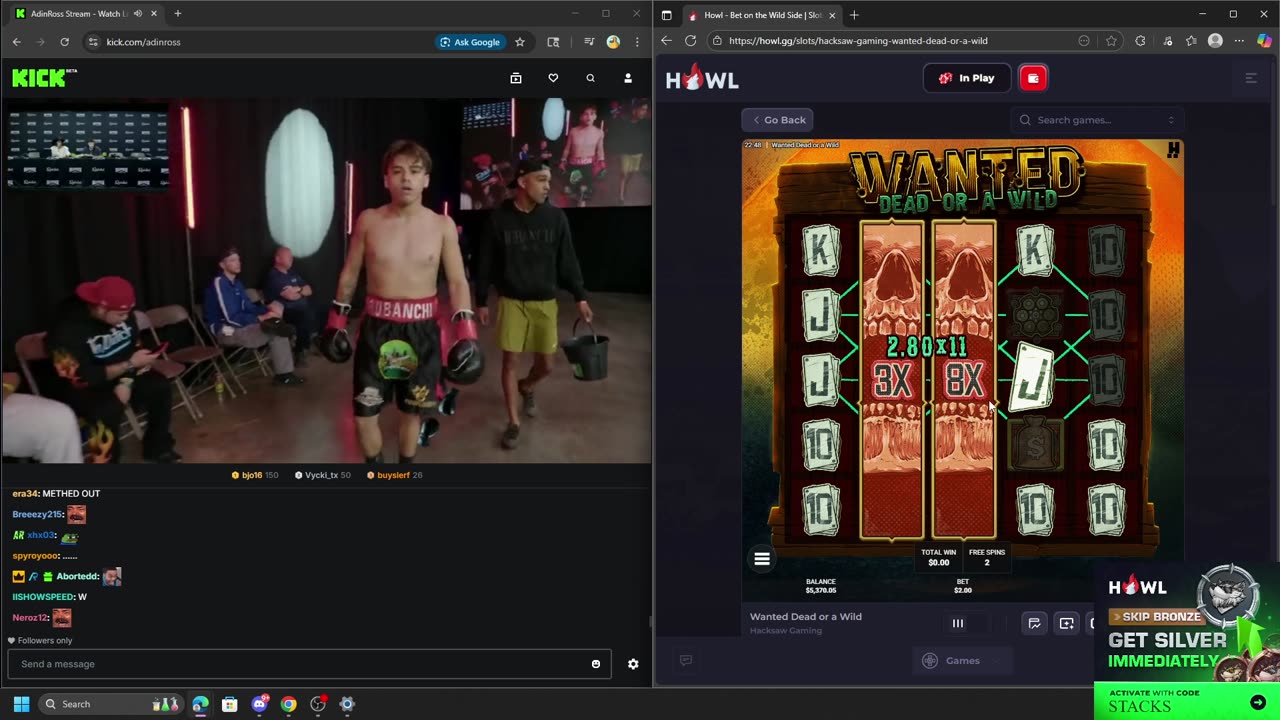Viewport: 1280px width, 720px height.
Task: Click In Play button
Action: 966,78
